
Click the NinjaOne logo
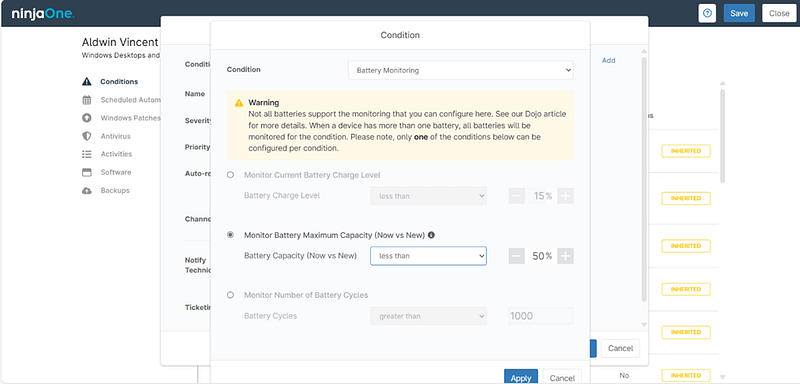pyautogui.click(x=43, y=13)
